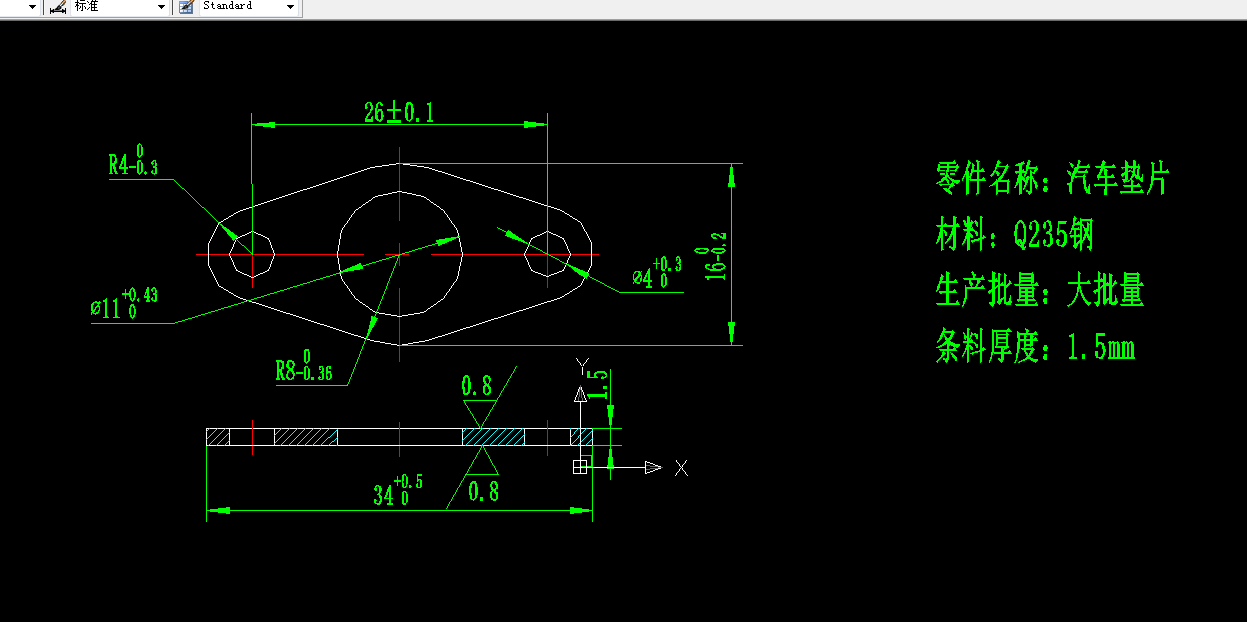This screenshot has height=622, width=1247.
Task: Open the Dimension Style manager icon
Action: 57,6
